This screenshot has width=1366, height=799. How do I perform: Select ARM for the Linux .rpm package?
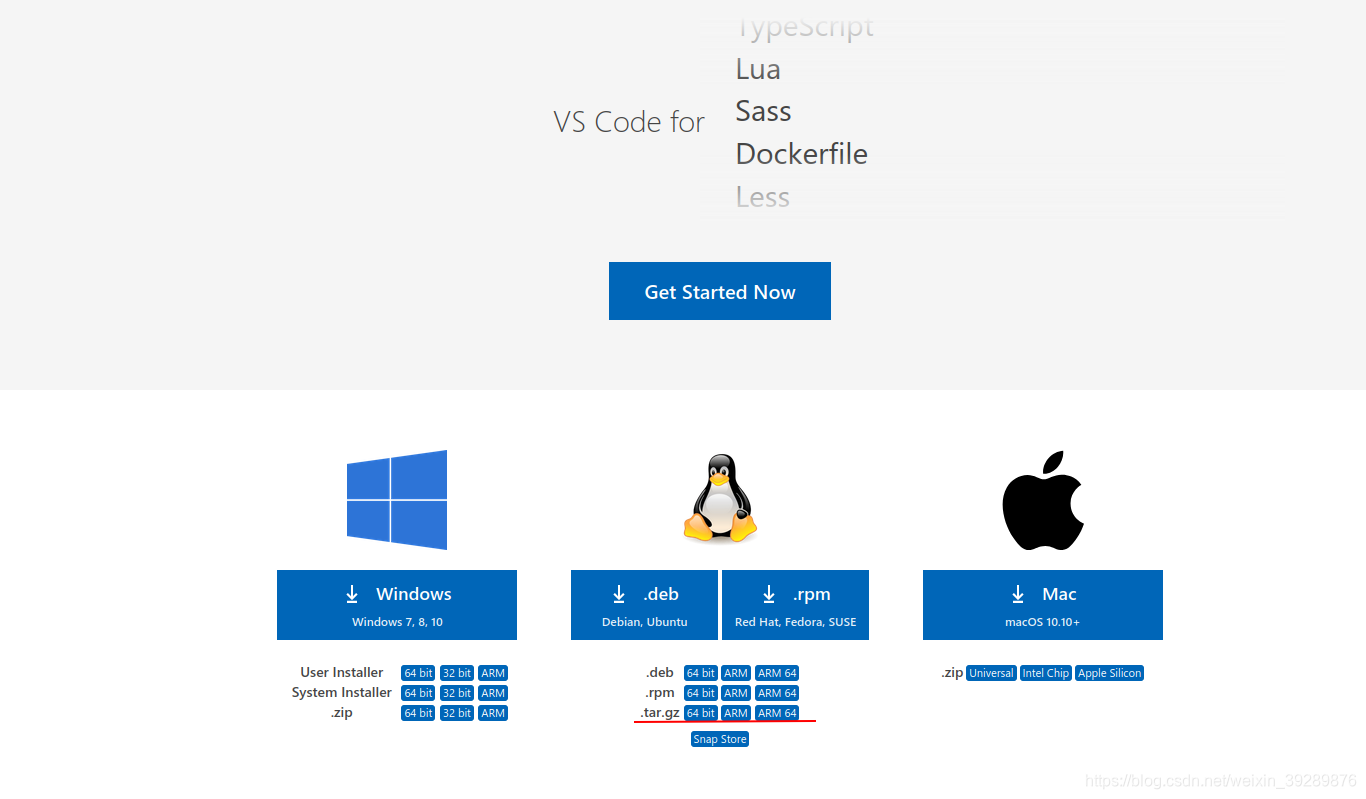click(735, 692)
